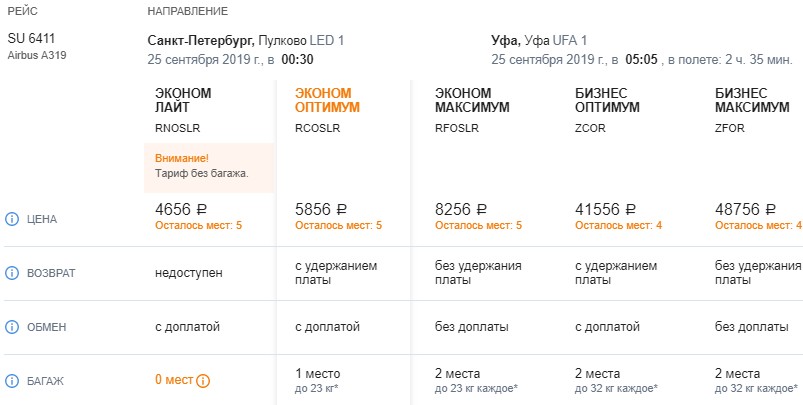Click the RNOSLR fare code
The height and width of the screenshot is (405, 803).
[x=177, y=127]
